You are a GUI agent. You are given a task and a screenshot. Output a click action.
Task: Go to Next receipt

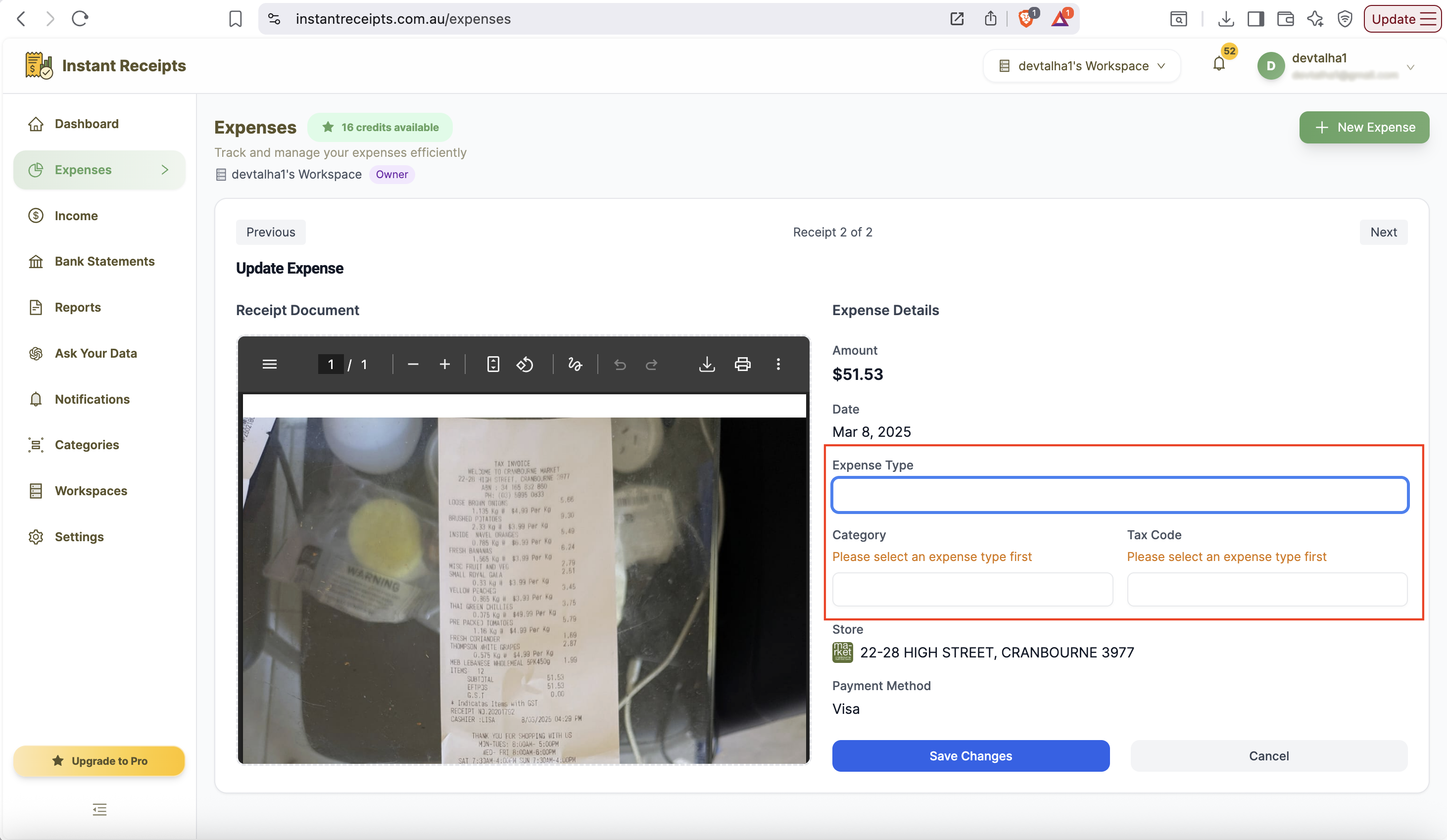tap(1384, 232)
